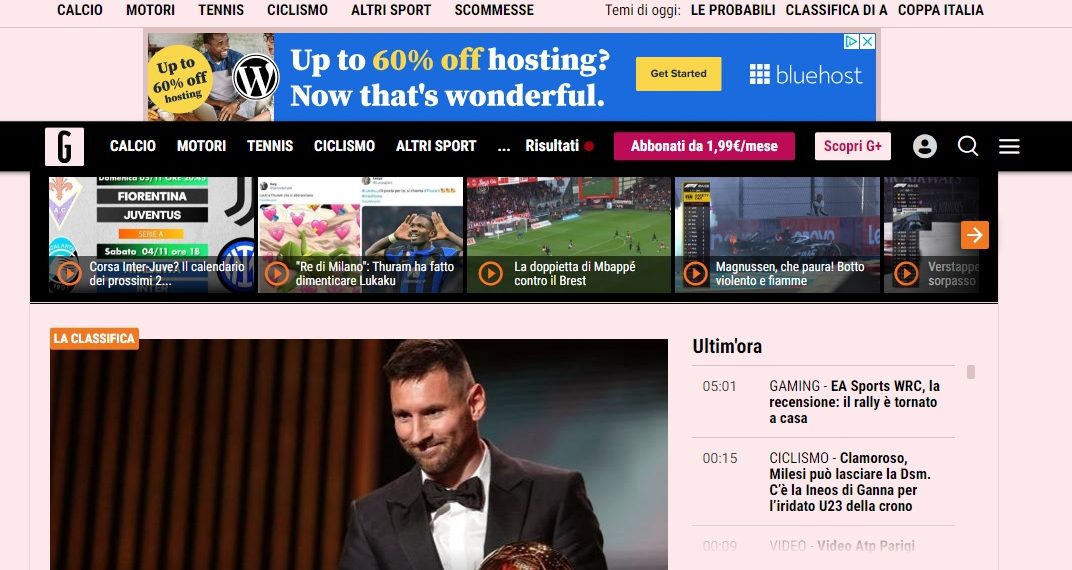This screenshot has width=1072, height=570.
Task: Select SCOMMESSE in the top menu
Action: 494,10
